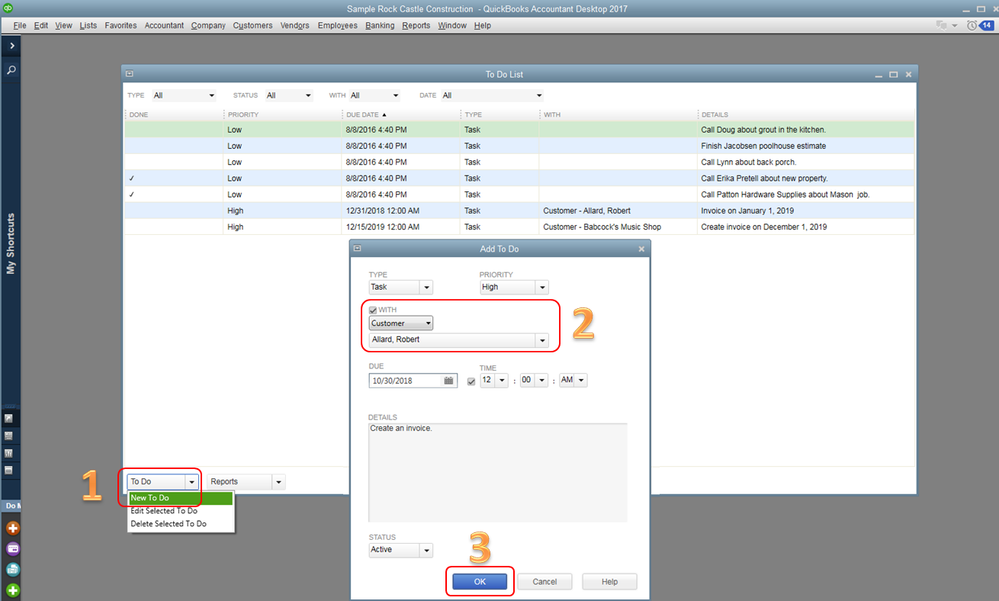
Task: Open the minutes 00 dropdown
Action: click(x=542, y=380)
